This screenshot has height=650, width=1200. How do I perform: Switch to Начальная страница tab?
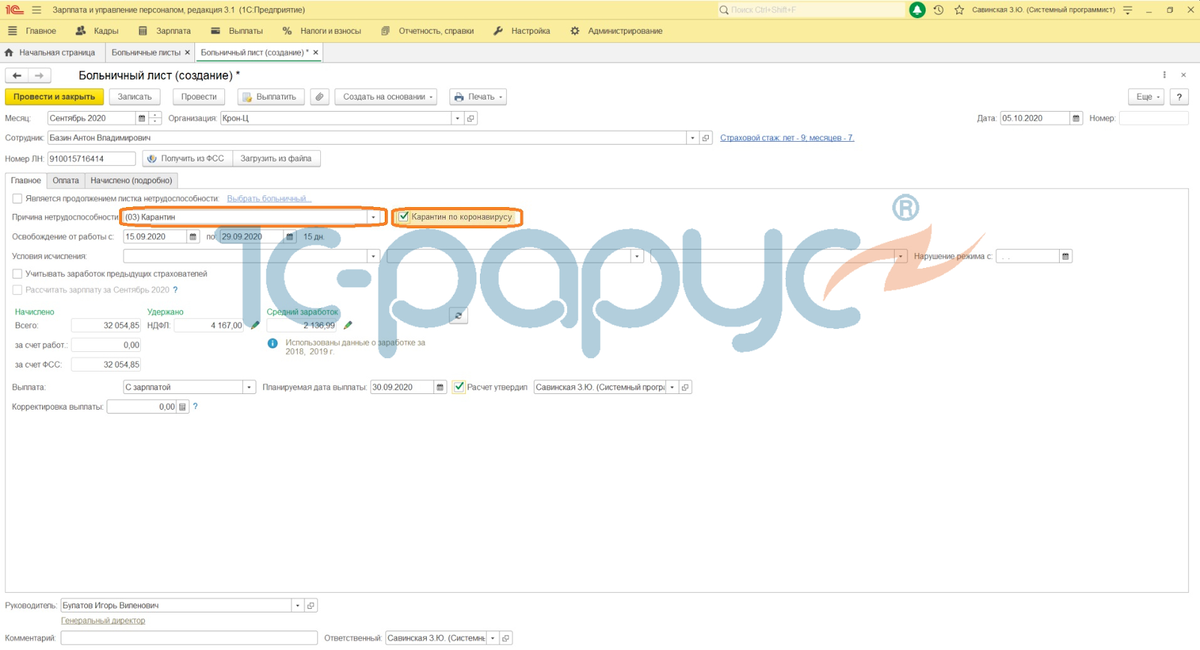[50, 52]
